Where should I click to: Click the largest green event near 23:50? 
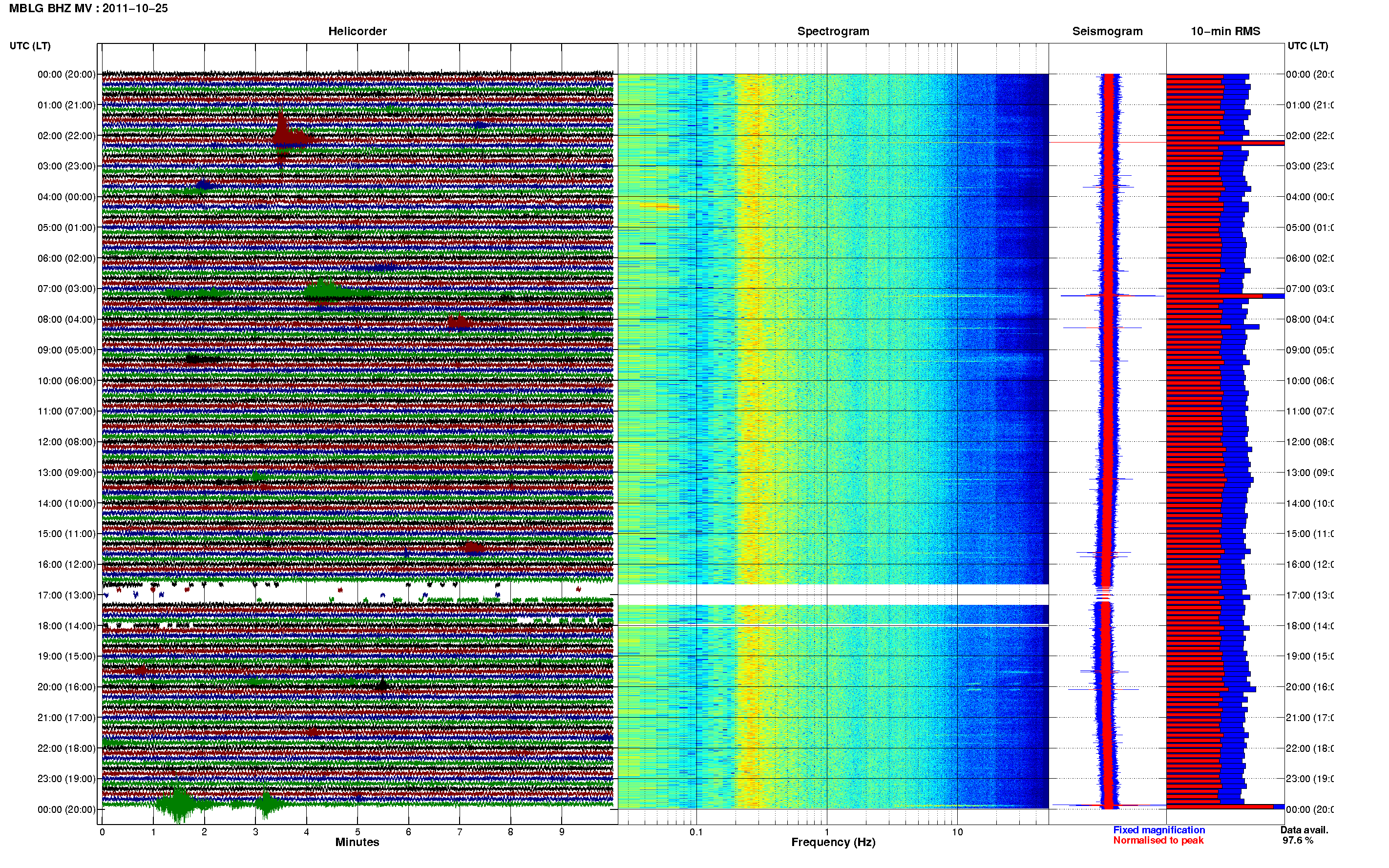coord(179,804)
